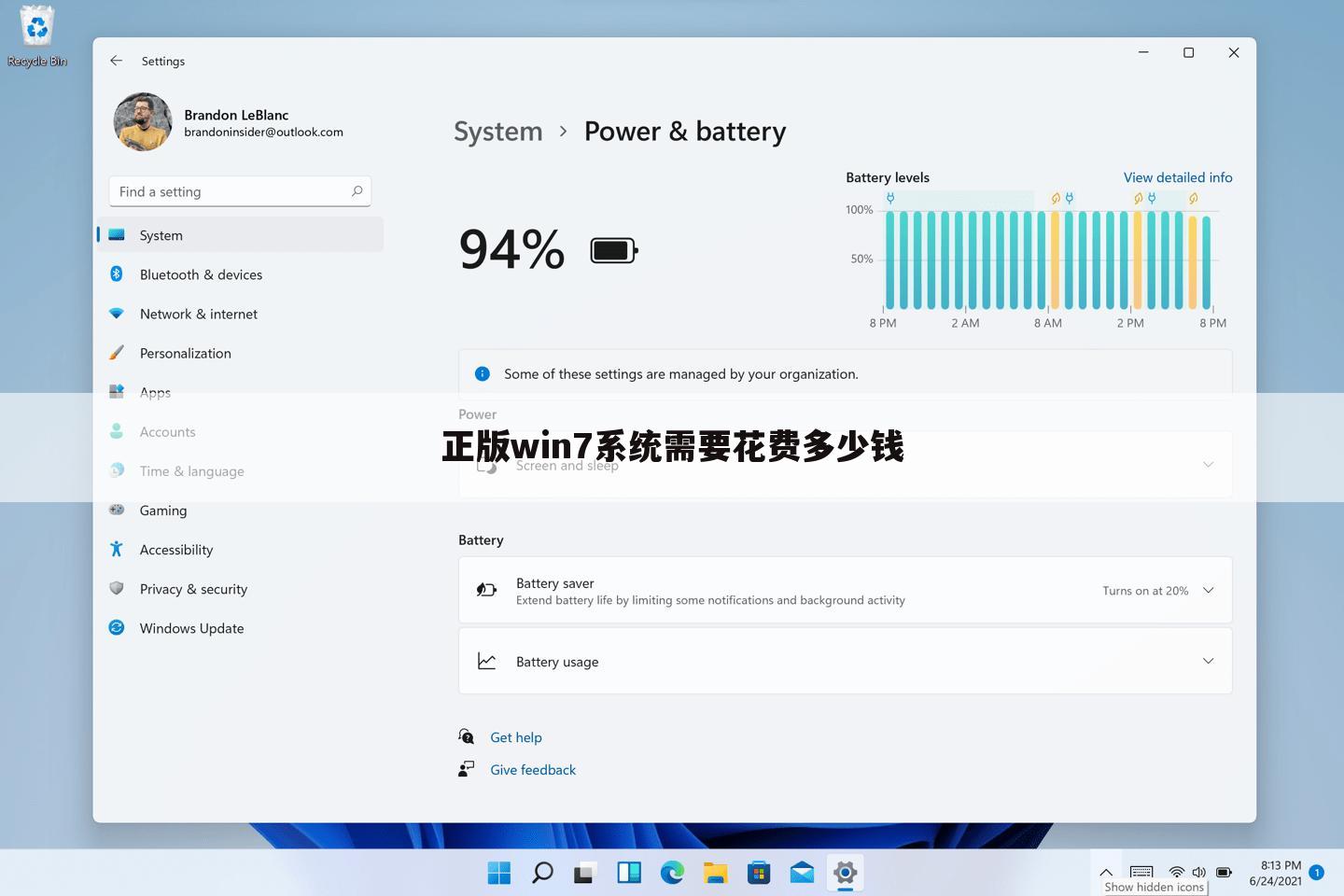Click the info icon in organization notice
This screenshot has height=896, width=1344.
pos(483,374)
